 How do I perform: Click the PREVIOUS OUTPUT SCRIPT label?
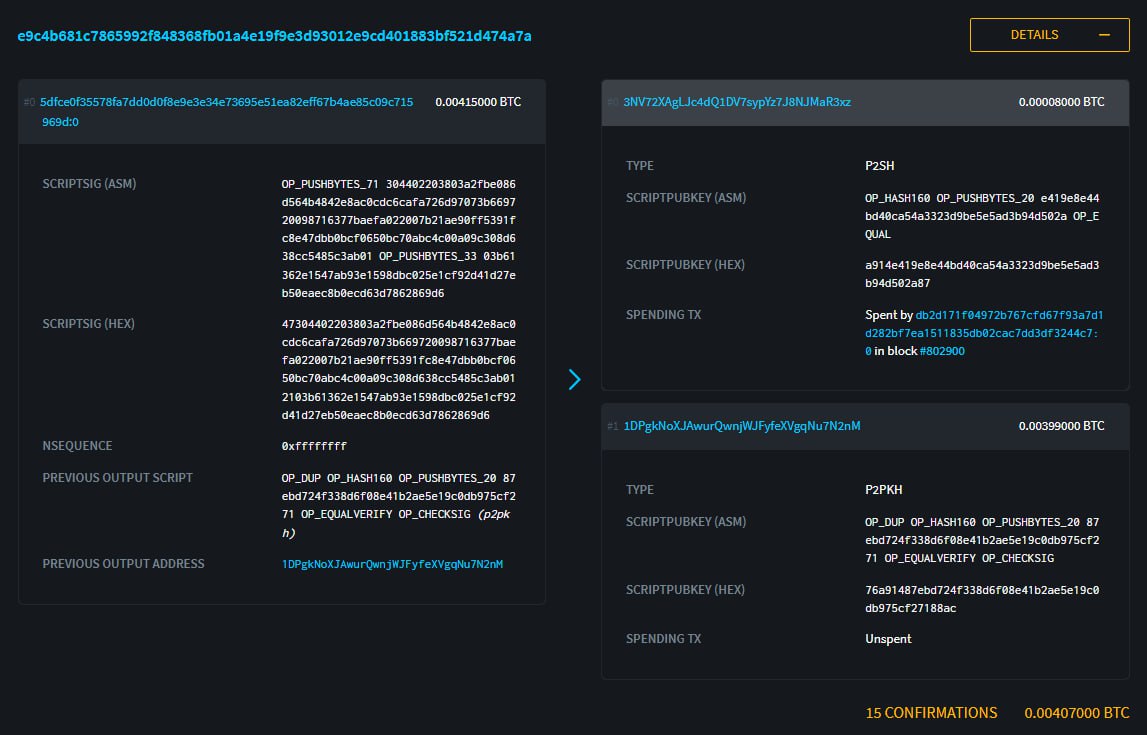[x=118, y=478]
